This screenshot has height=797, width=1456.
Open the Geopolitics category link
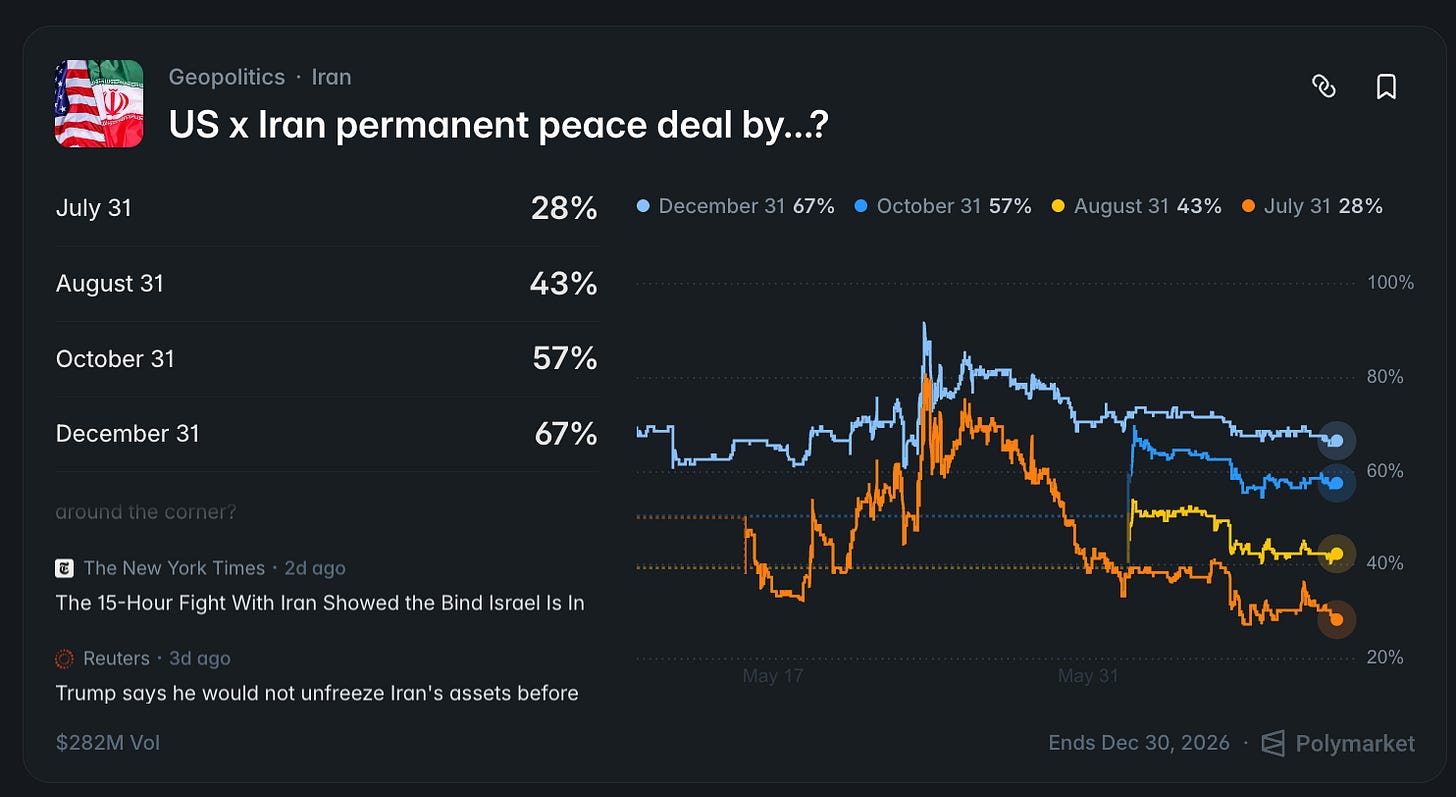227,77
